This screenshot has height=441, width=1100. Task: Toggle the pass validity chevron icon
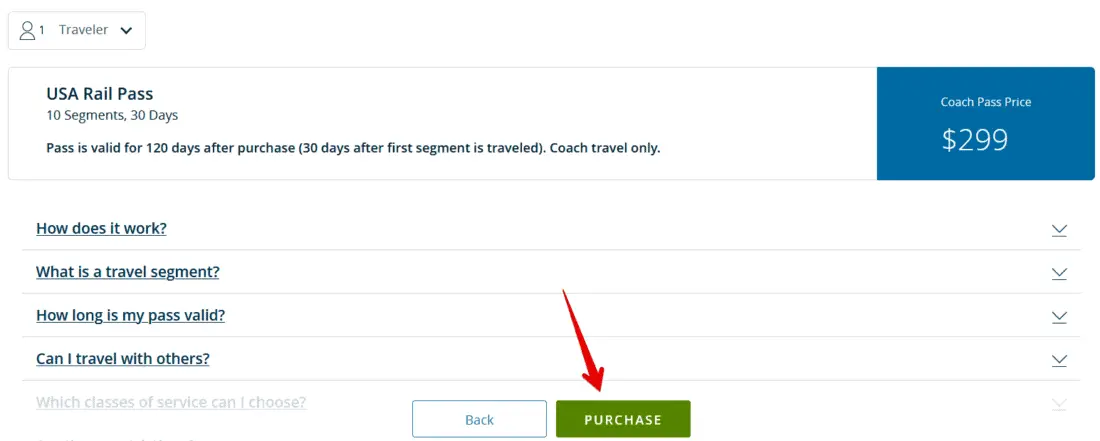pos(1059,316)
